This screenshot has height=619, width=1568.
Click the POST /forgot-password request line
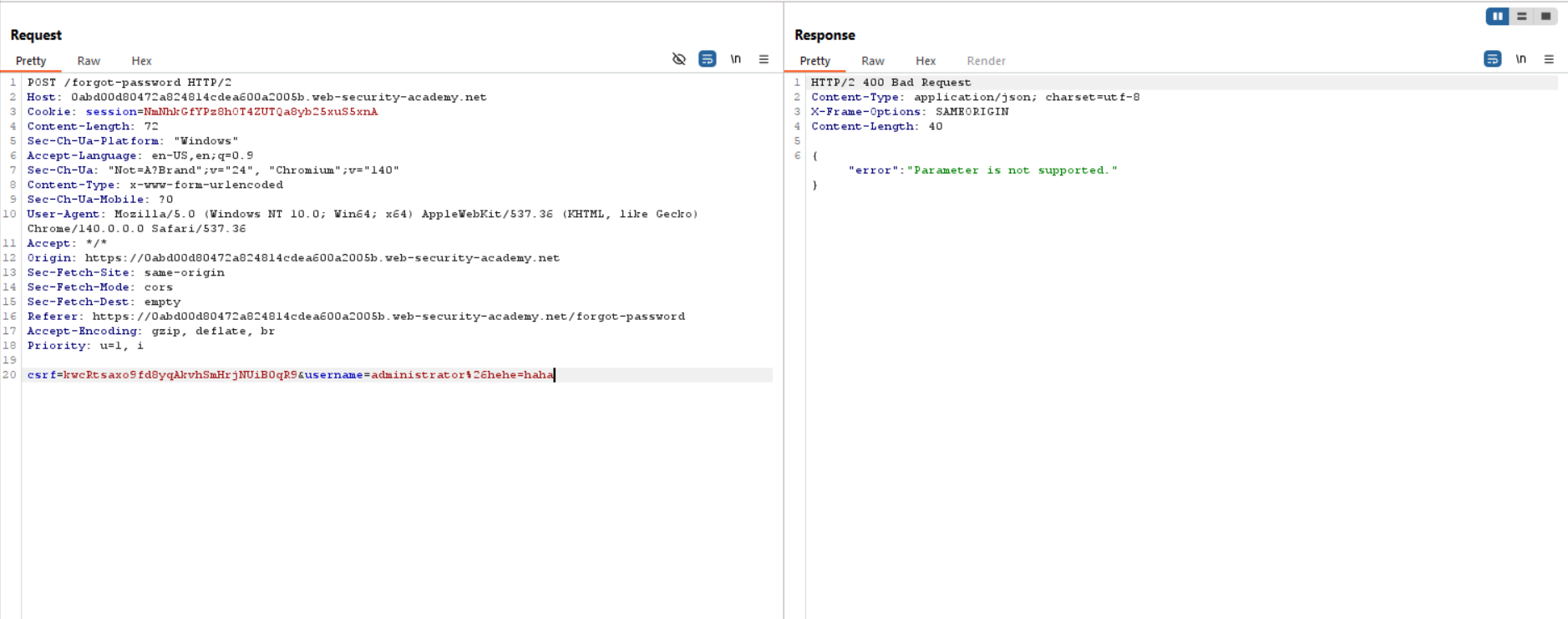(129, 83)
